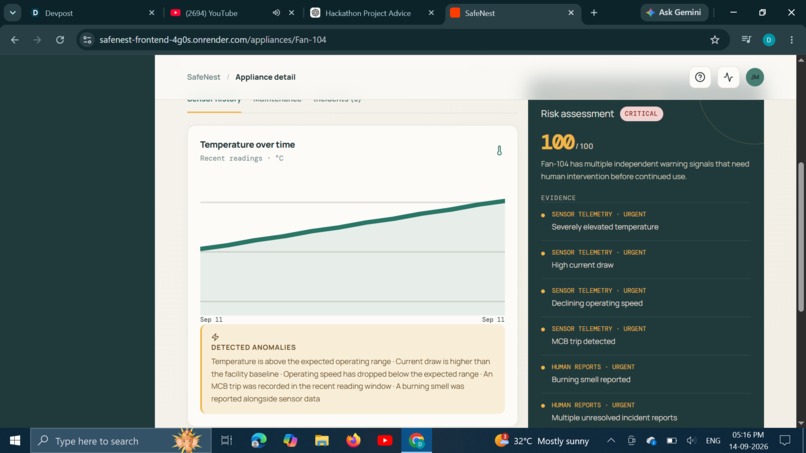
Task: Select 'Declining operating speed' evidence
Action: point(597,303)
